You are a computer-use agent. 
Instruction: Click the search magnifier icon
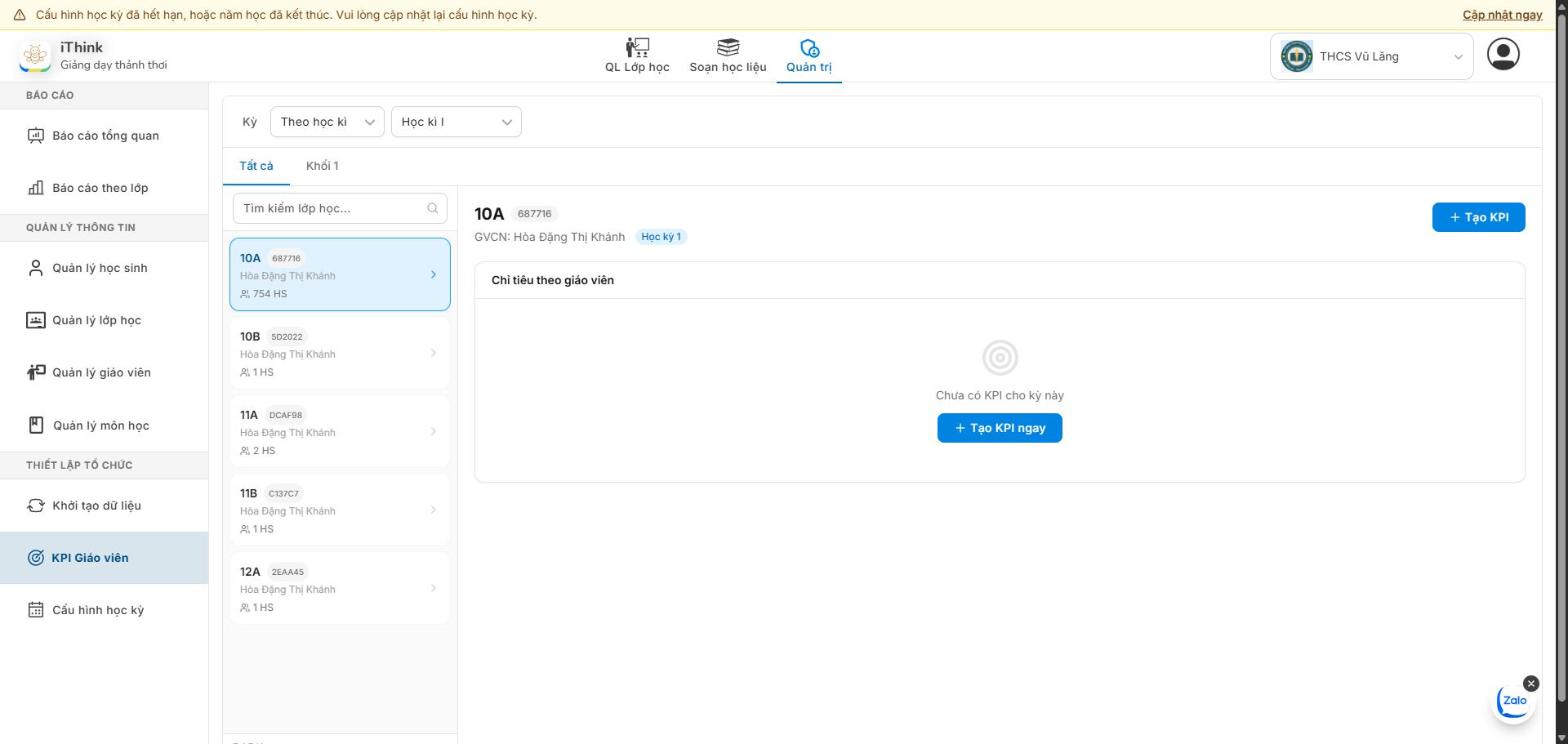pos(433,208)
